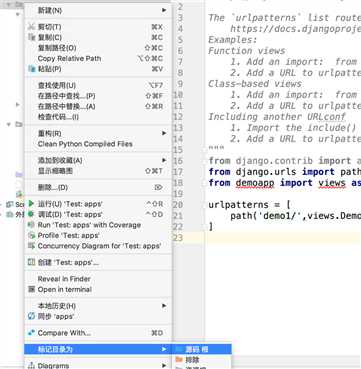Click the cut scissors icon
Image resolution: width=361 pixels, height=369 pixels.
[32, 27]
